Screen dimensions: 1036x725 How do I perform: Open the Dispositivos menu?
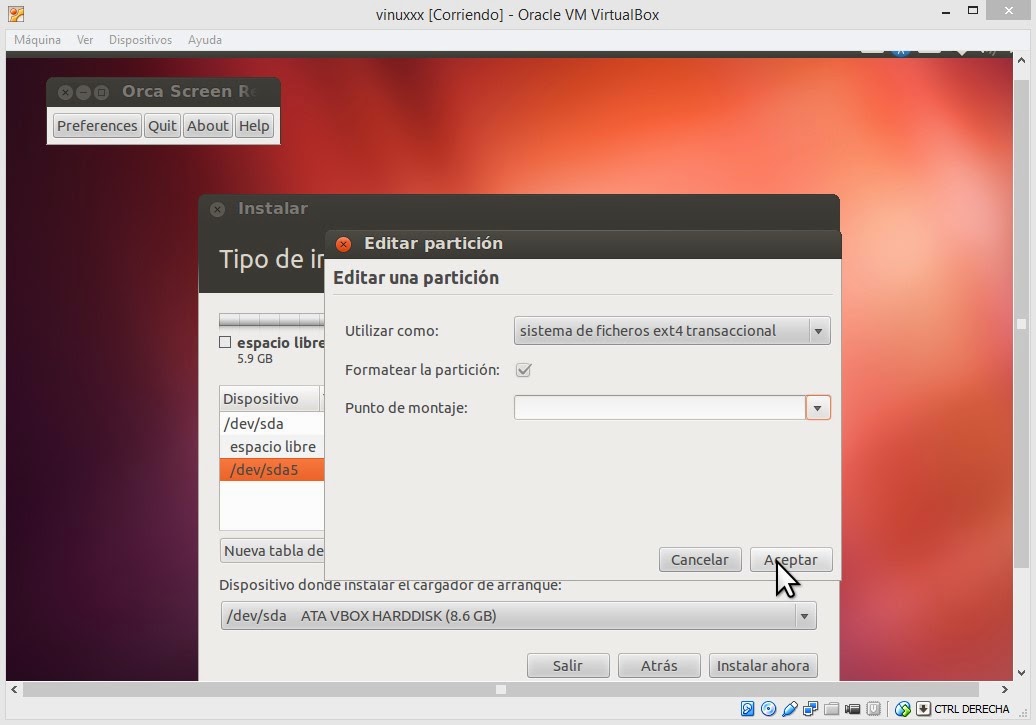click(x=140, y=40)
